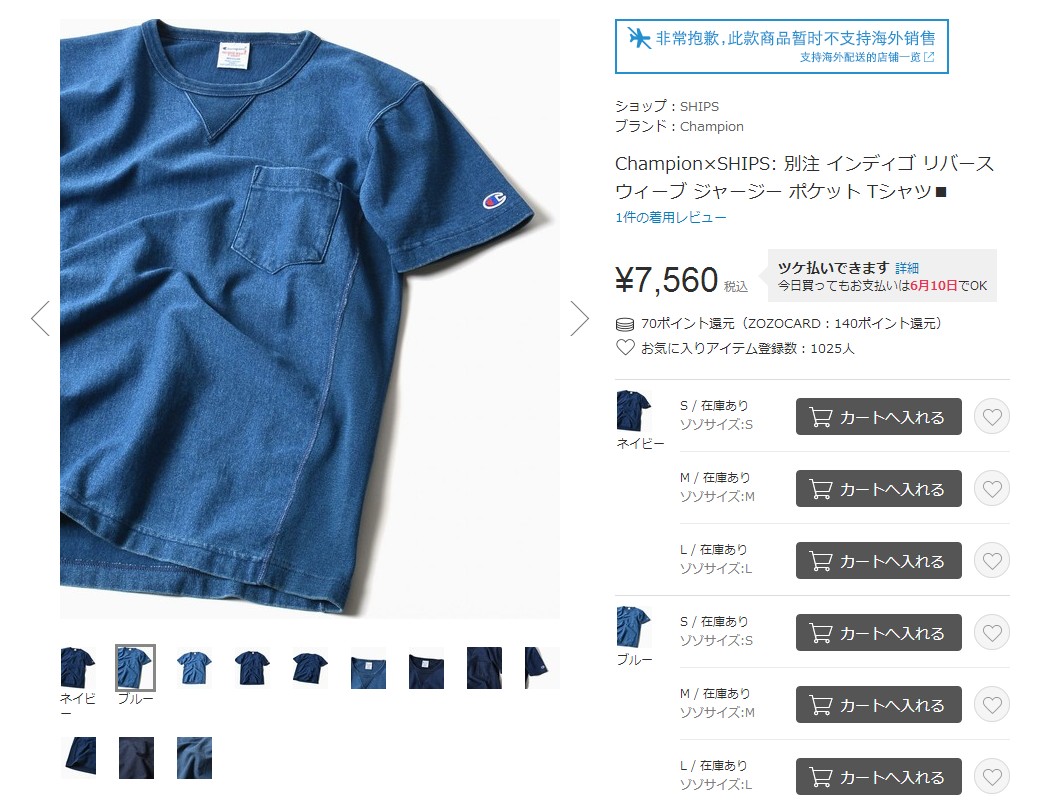Screen dimensions: 1049x806
Task: Open the Champion brand link
Action: [x=712, y=126]
